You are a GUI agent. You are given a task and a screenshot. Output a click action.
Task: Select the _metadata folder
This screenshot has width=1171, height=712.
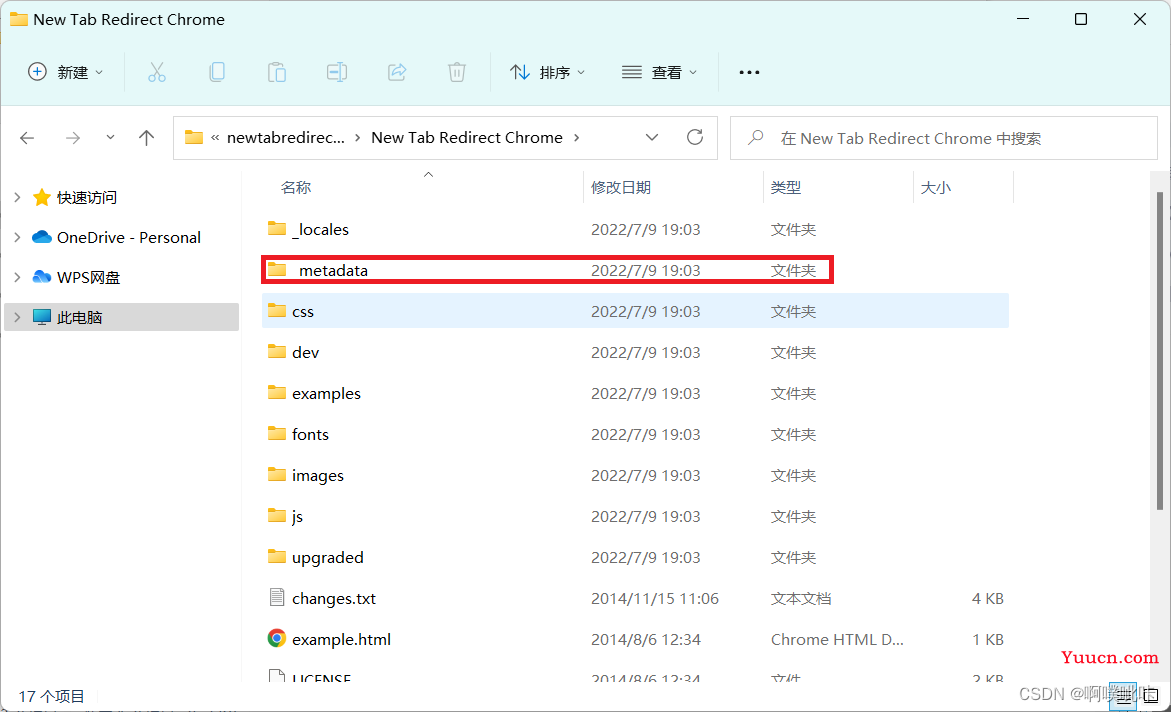[635, 270]
